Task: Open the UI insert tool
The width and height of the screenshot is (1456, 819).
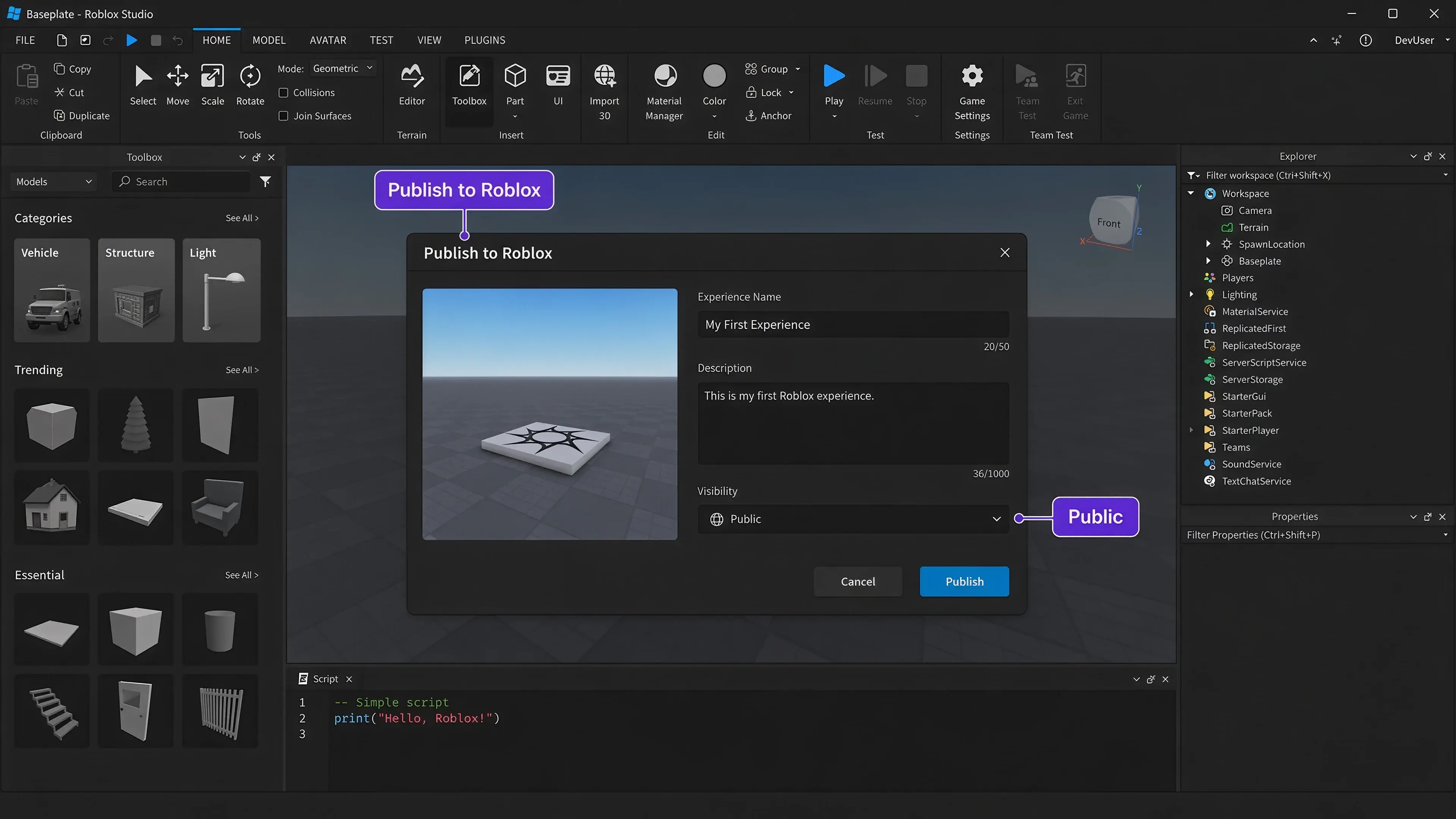Action: pos(558,85)
